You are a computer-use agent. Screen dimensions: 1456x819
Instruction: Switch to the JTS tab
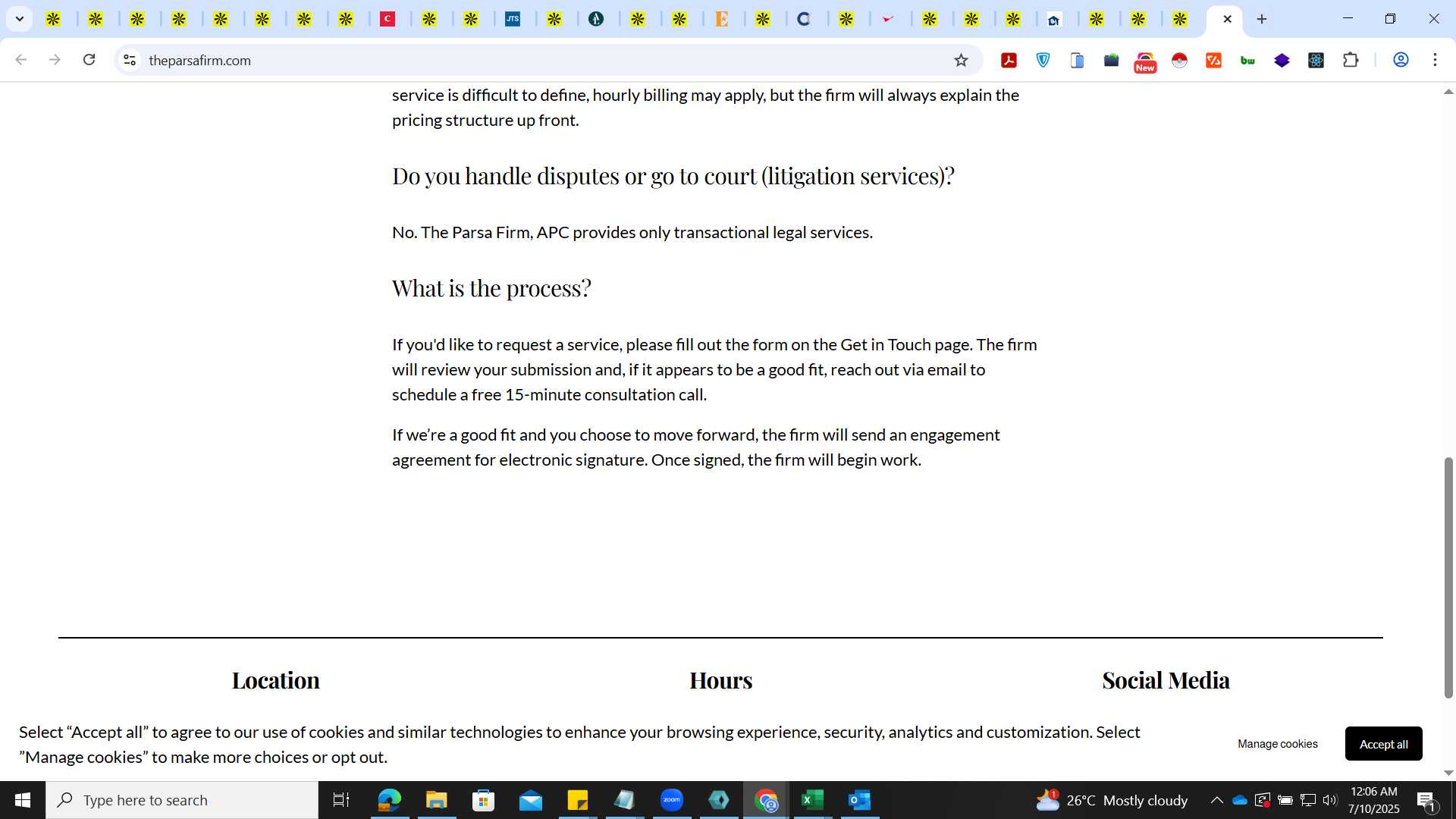click(x=513, y=19)
